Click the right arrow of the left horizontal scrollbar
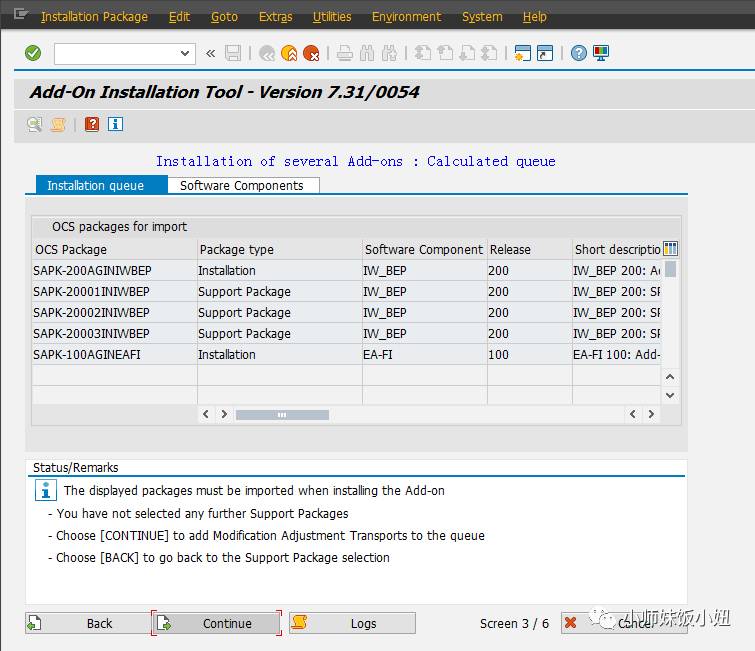755x651 pixels. pos(224,414)
